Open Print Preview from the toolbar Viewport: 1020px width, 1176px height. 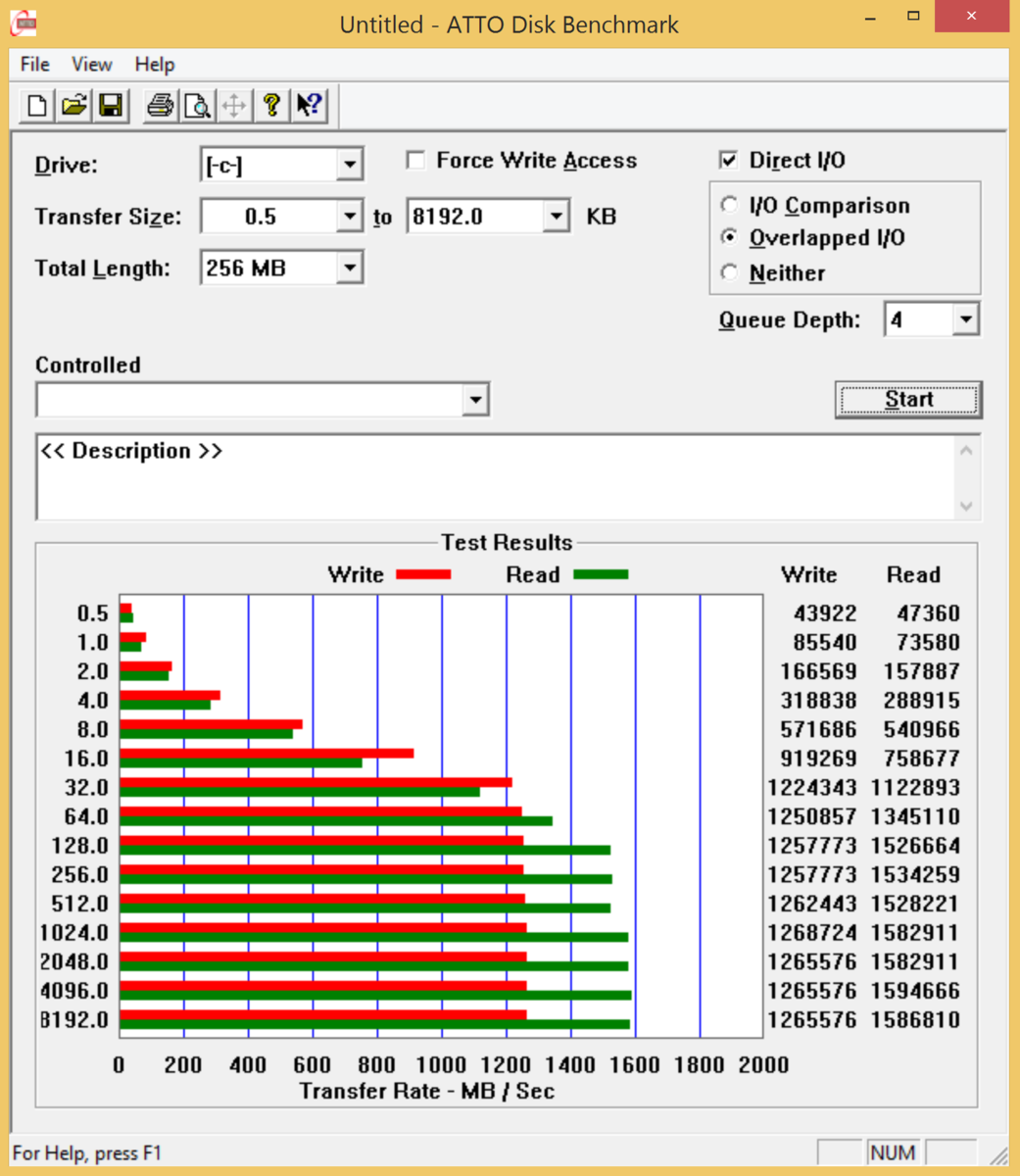click(197, 105)
